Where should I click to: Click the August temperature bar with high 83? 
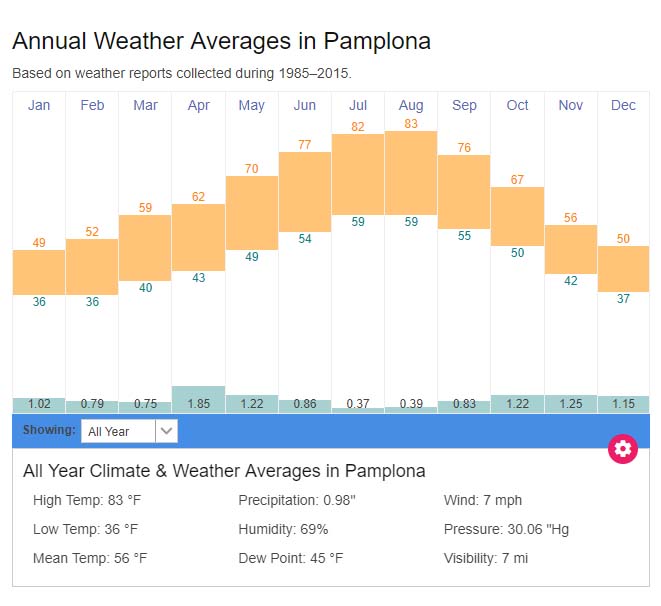[x=411, y=172]
